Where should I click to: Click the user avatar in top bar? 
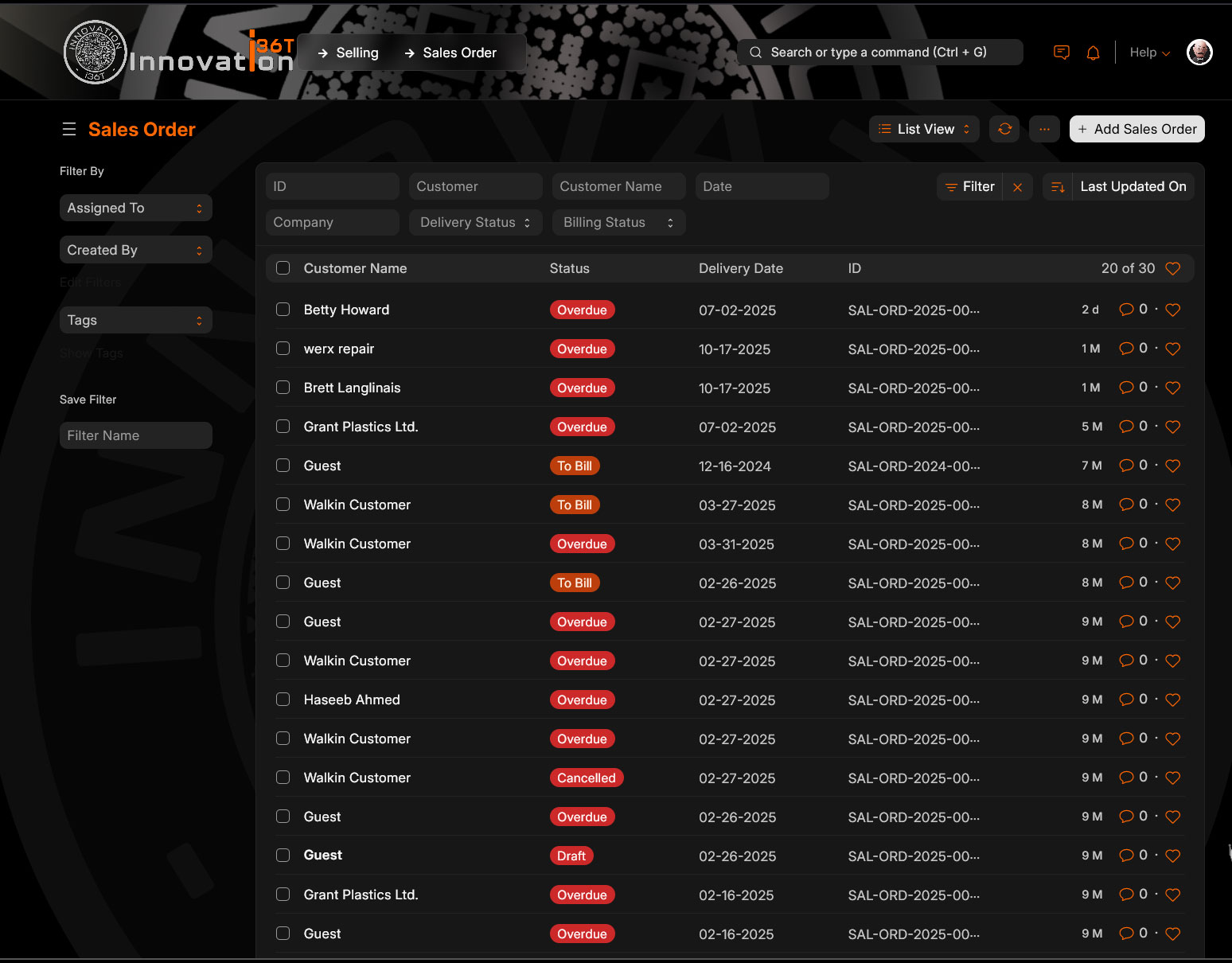point(1199,53)
